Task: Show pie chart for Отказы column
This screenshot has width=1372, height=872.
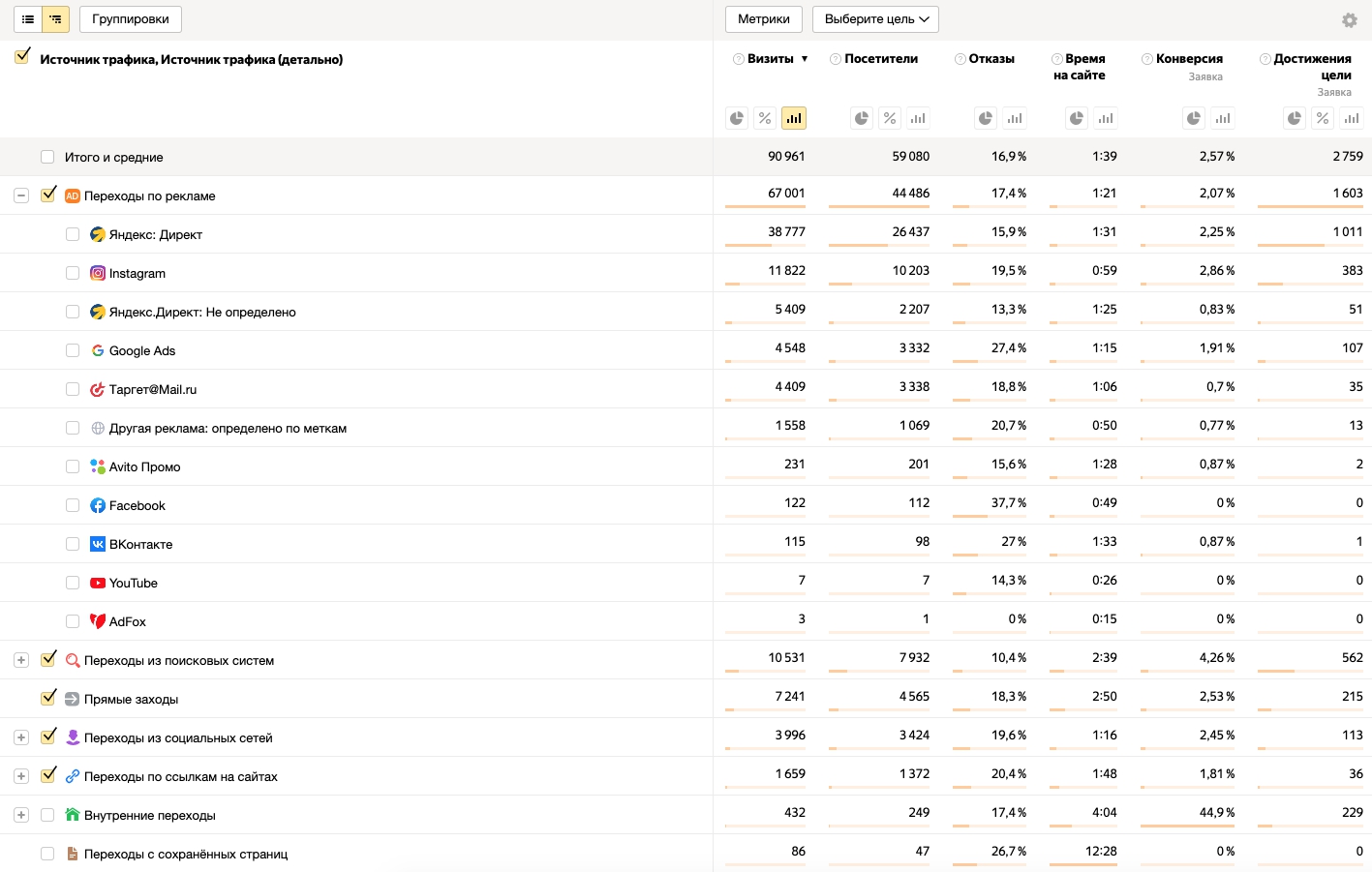Action: 986,118
